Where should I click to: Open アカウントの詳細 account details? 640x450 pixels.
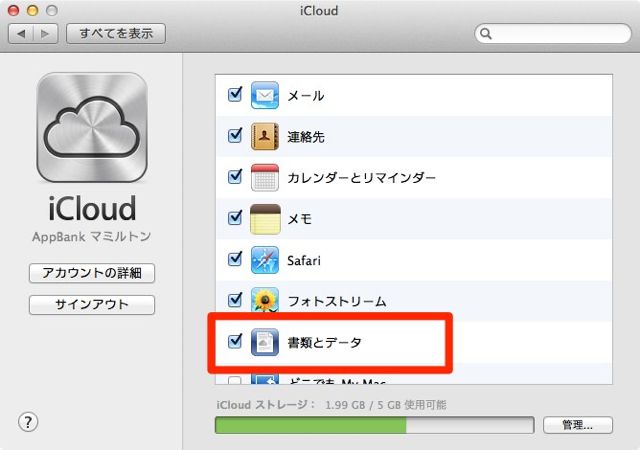click(x=92, y=273)
